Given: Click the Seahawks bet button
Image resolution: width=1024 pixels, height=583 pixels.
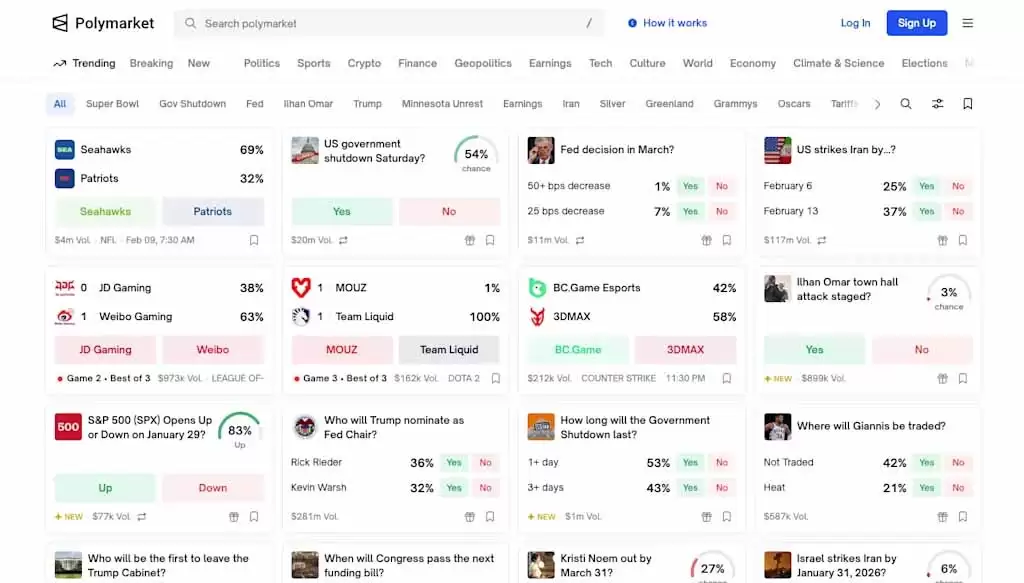Looking at the screenshot, I should (x=105, y=212).
